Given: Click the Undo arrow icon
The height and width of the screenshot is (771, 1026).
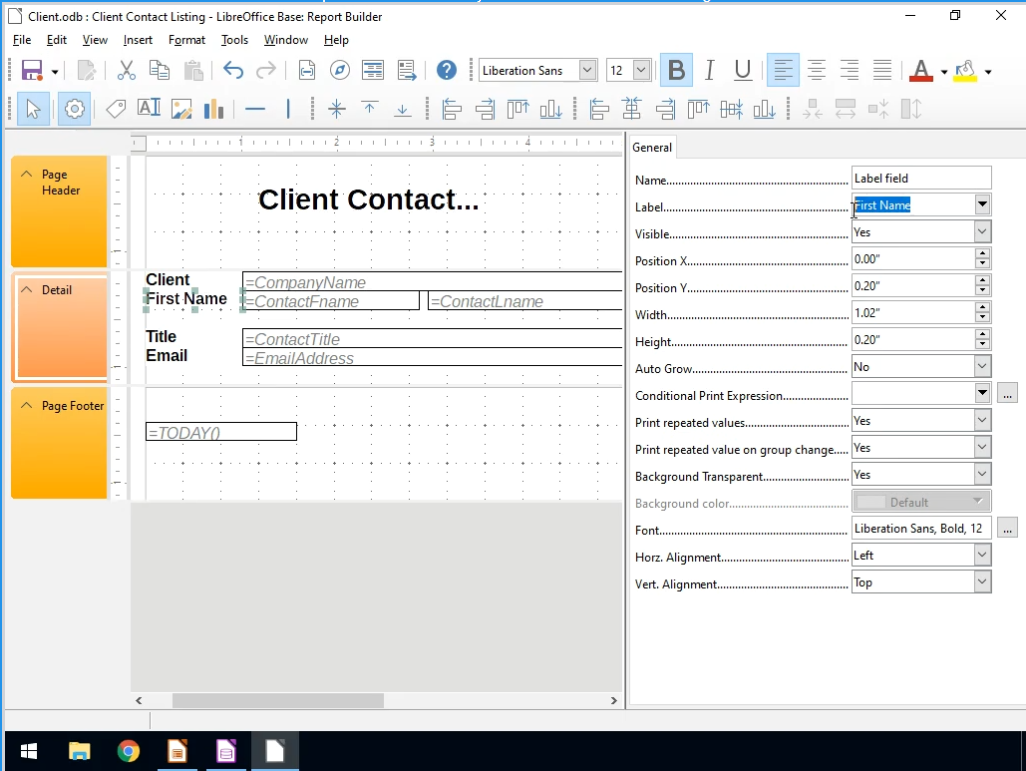Looking at the screenshot, I should point(233,70).
